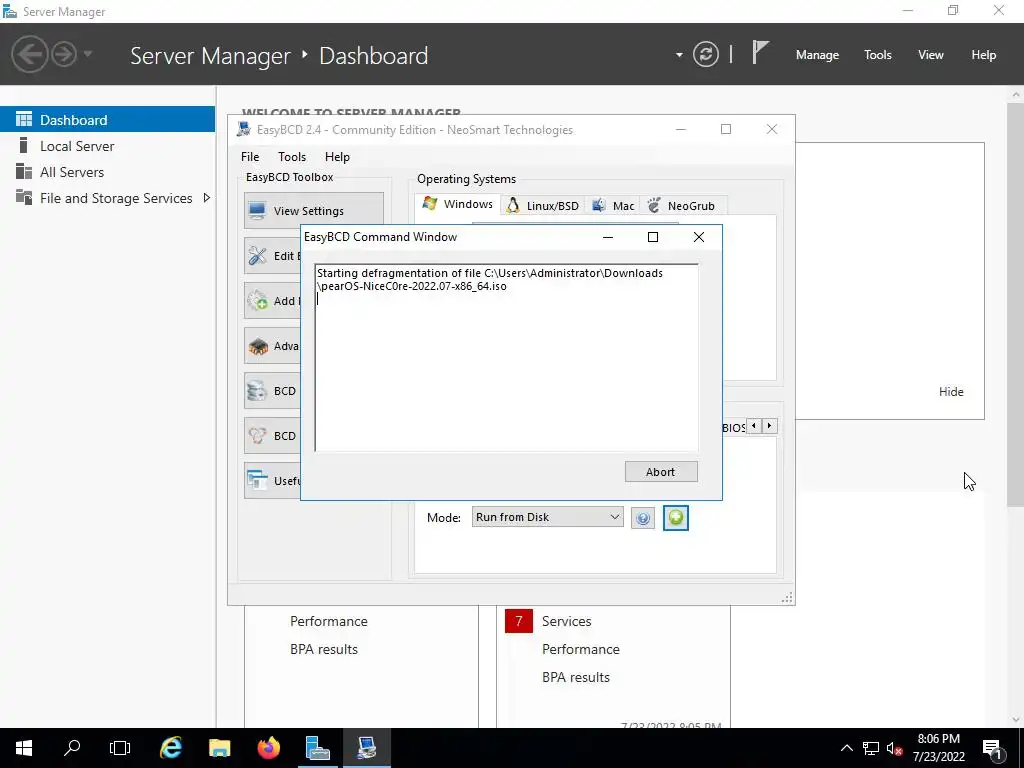Image resolution: width=1024 pixels, height=768 pixels.
Task: Open the navigation history dropdown arrow
Action: (88, 54)
